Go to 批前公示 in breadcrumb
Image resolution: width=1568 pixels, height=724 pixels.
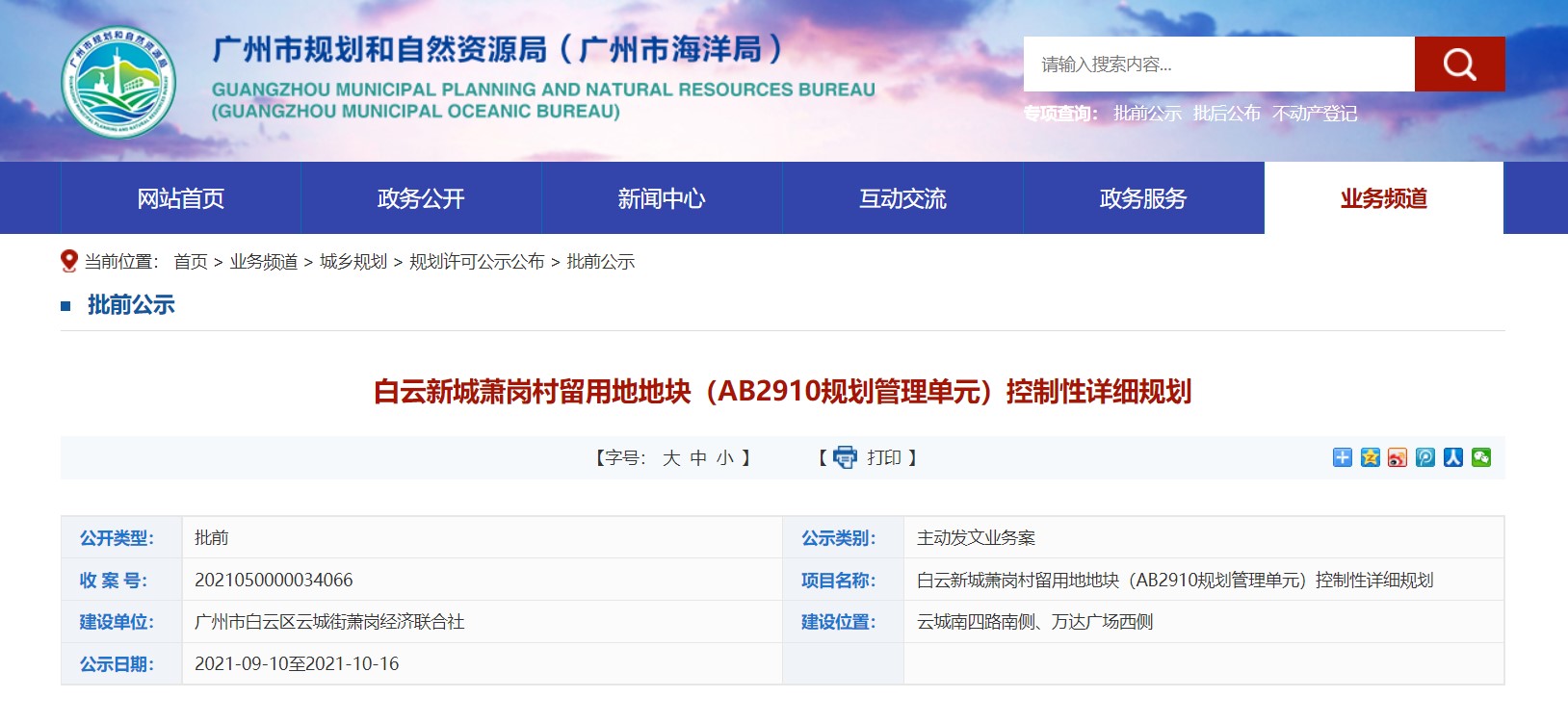(601, 262)
